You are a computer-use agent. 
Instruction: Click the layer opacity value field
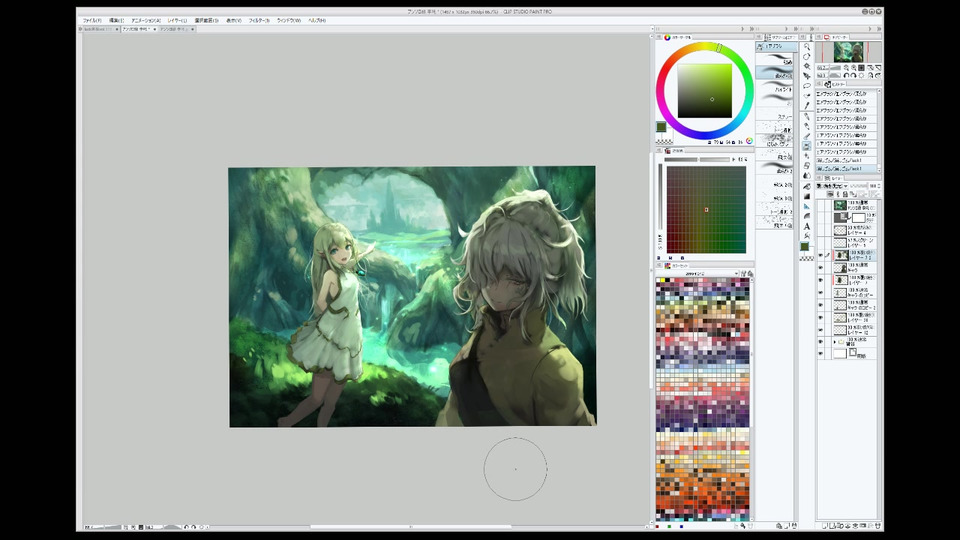tap(873, 186)
